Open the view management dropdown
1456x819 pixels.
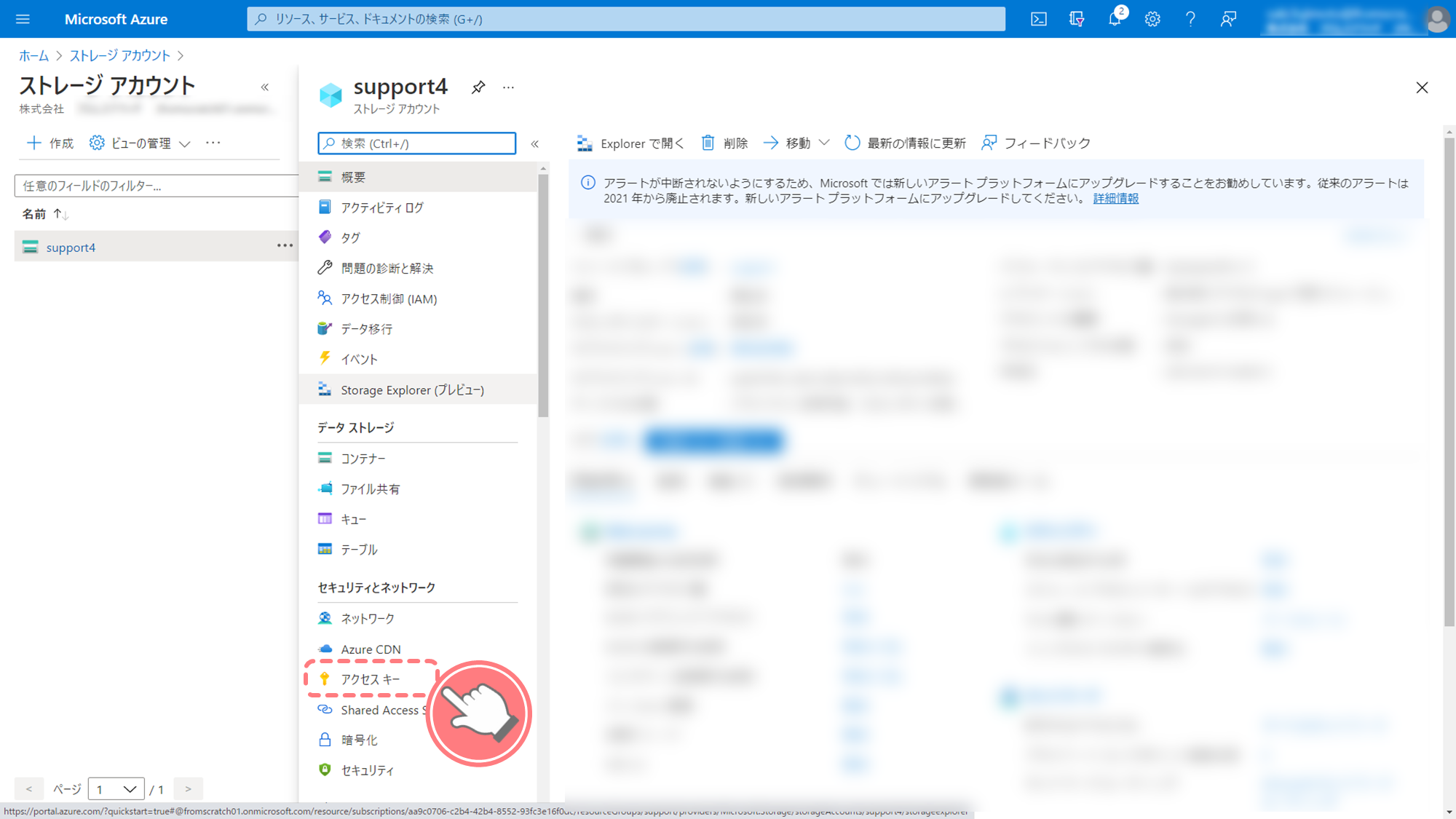[140, 143]
